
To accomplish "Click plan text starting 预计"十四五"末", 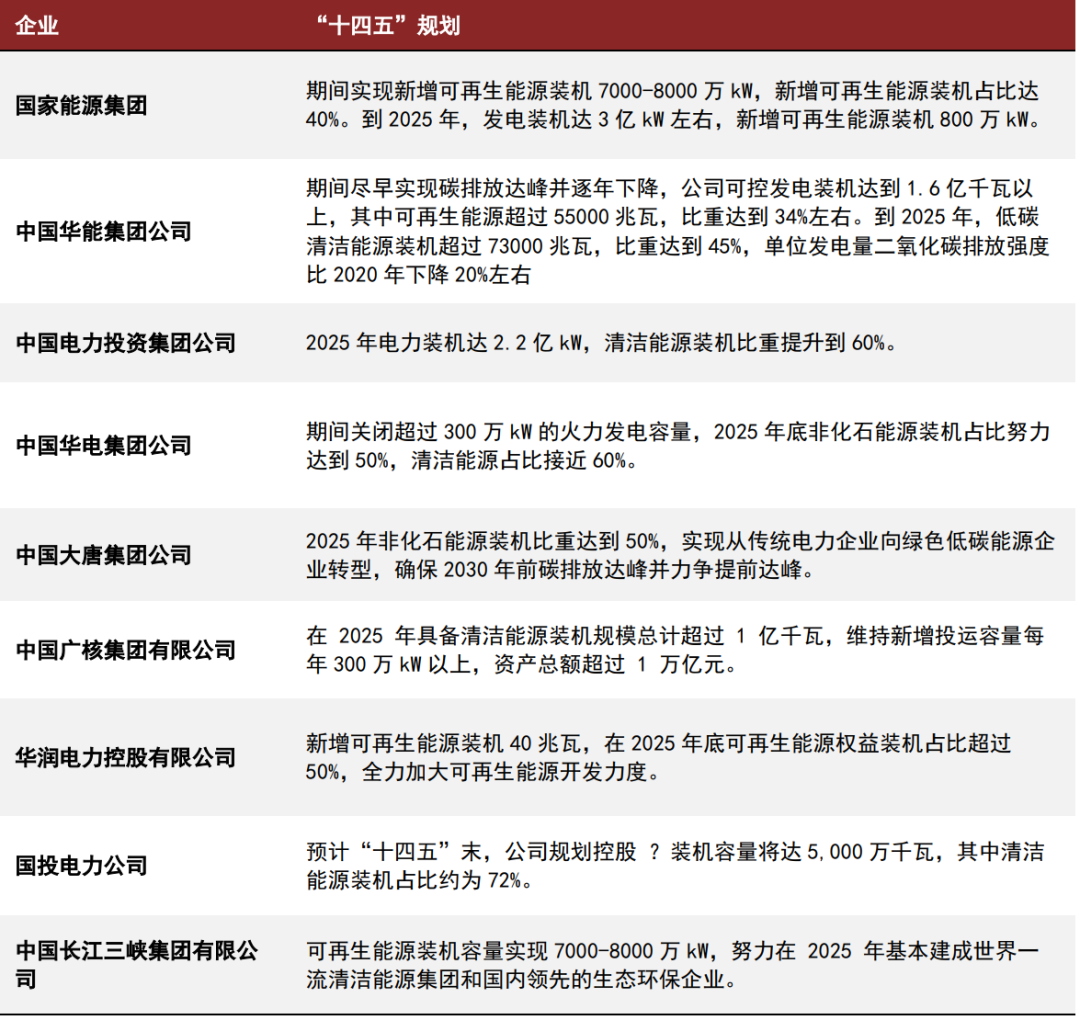I will point(676,866).
